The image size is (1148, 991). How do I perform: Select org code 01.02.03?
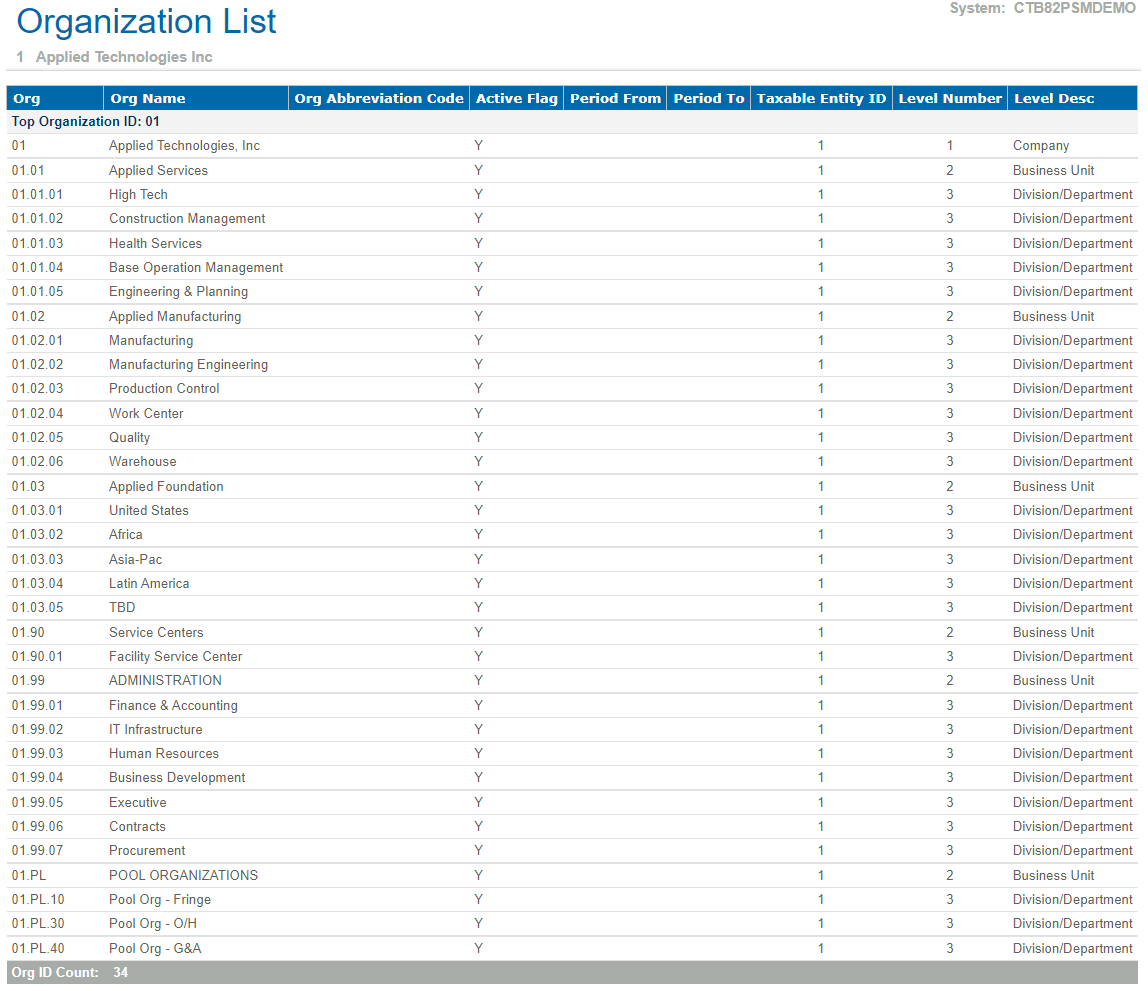click(37, 389)
